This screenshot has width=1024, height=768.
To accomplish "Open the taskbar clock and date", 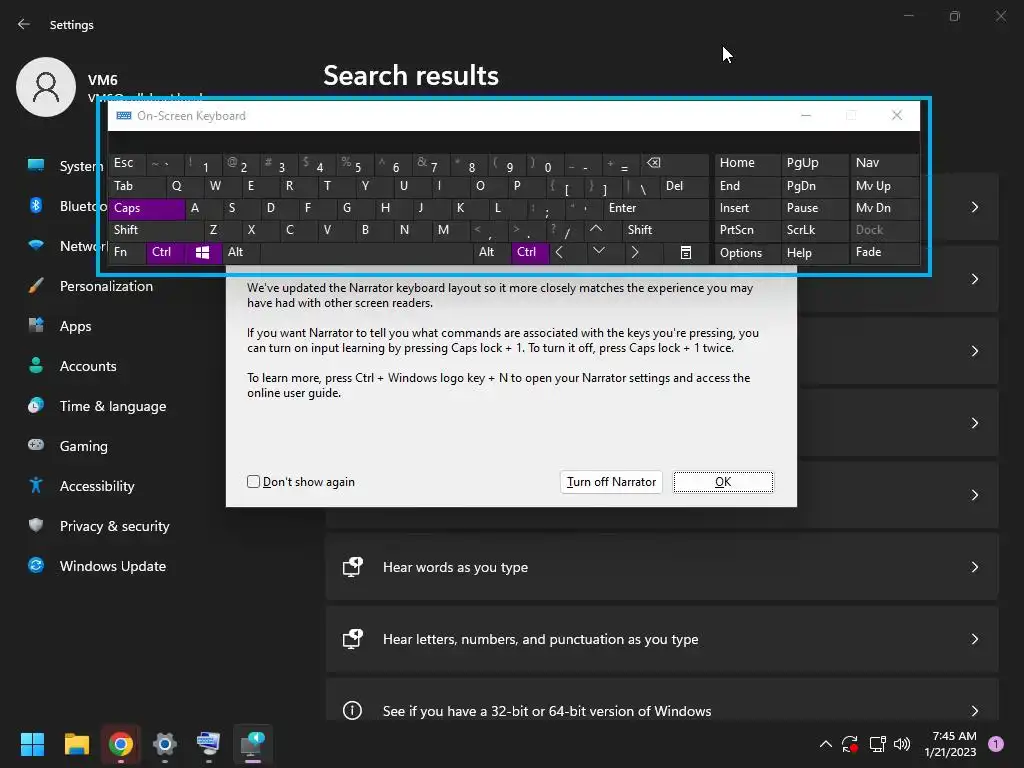I will [950, 744].
